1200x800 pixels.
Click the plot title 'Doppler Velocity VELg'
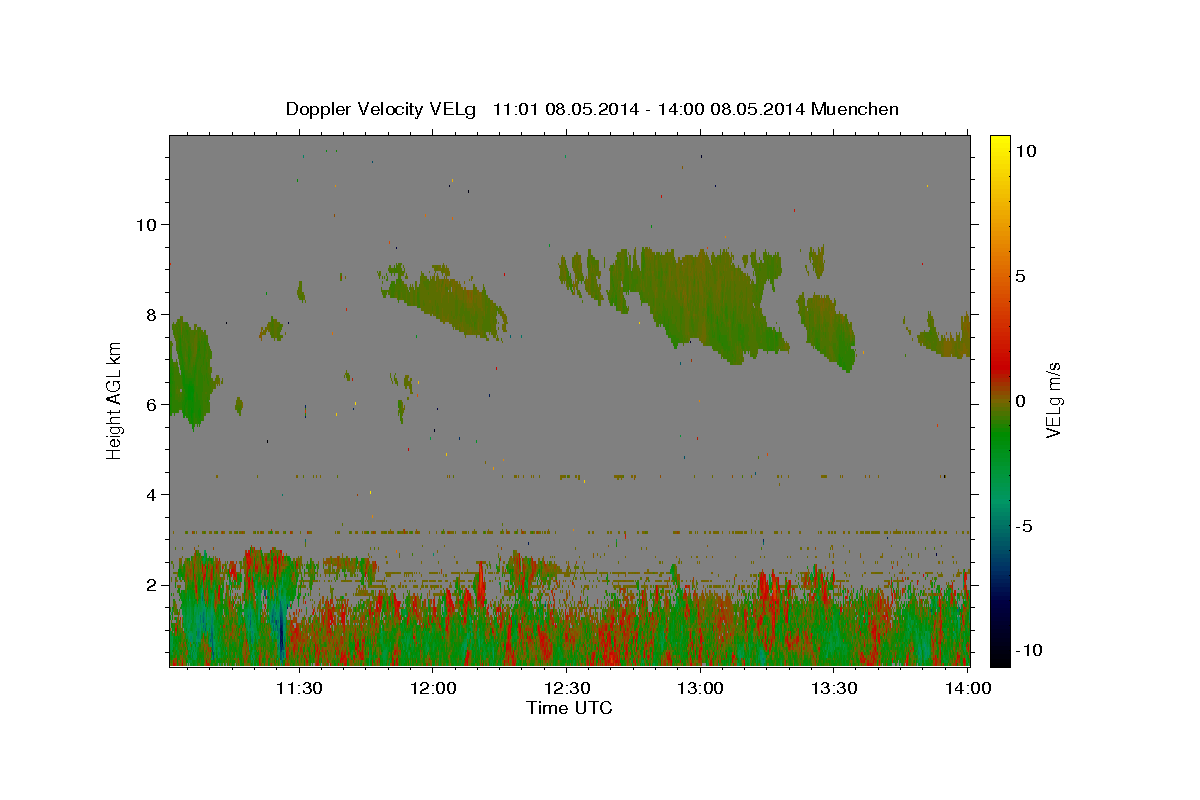click(x=381, y=109)
